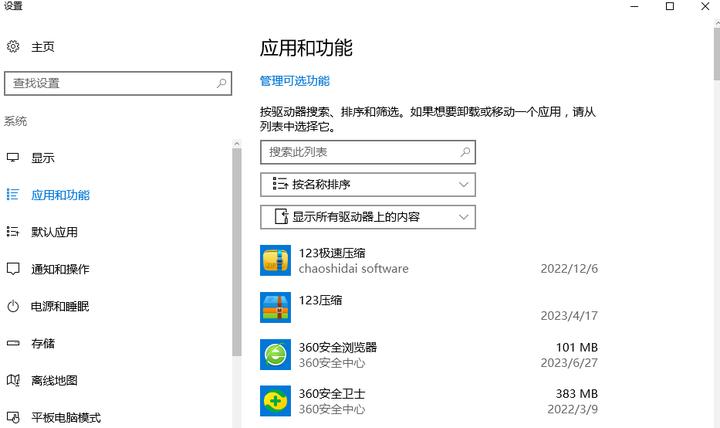
Task: Open 离线地图 settings
Action: click(x=54, y=380)
